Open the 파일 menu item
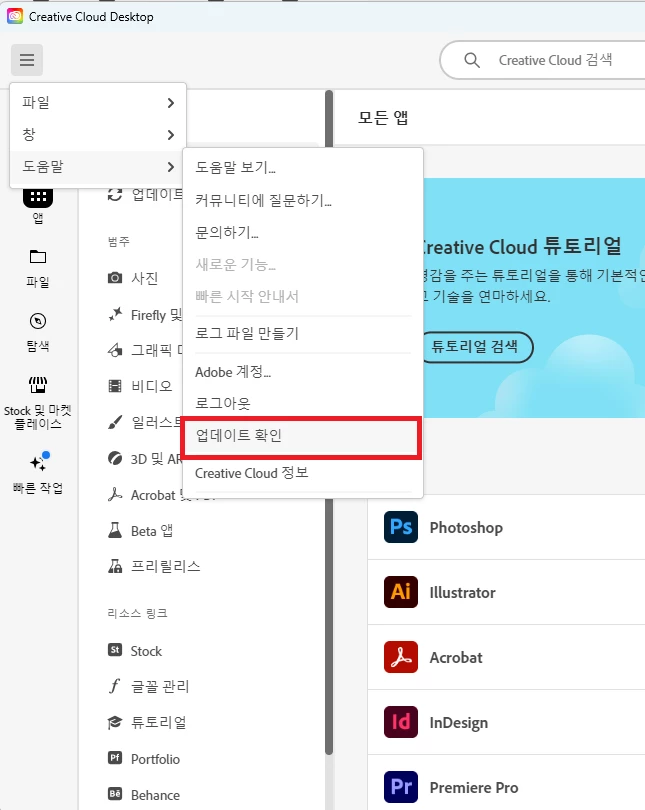 pyautogui.click(x=98, y=103)
